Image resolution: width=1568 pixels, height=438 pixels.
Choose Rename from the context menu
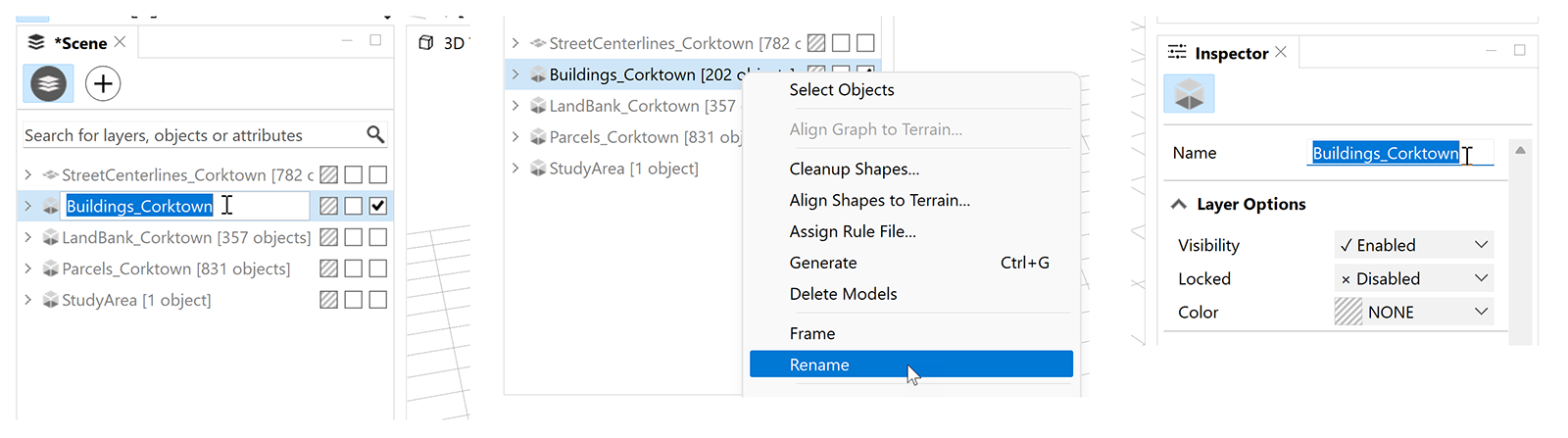(910, 365)
